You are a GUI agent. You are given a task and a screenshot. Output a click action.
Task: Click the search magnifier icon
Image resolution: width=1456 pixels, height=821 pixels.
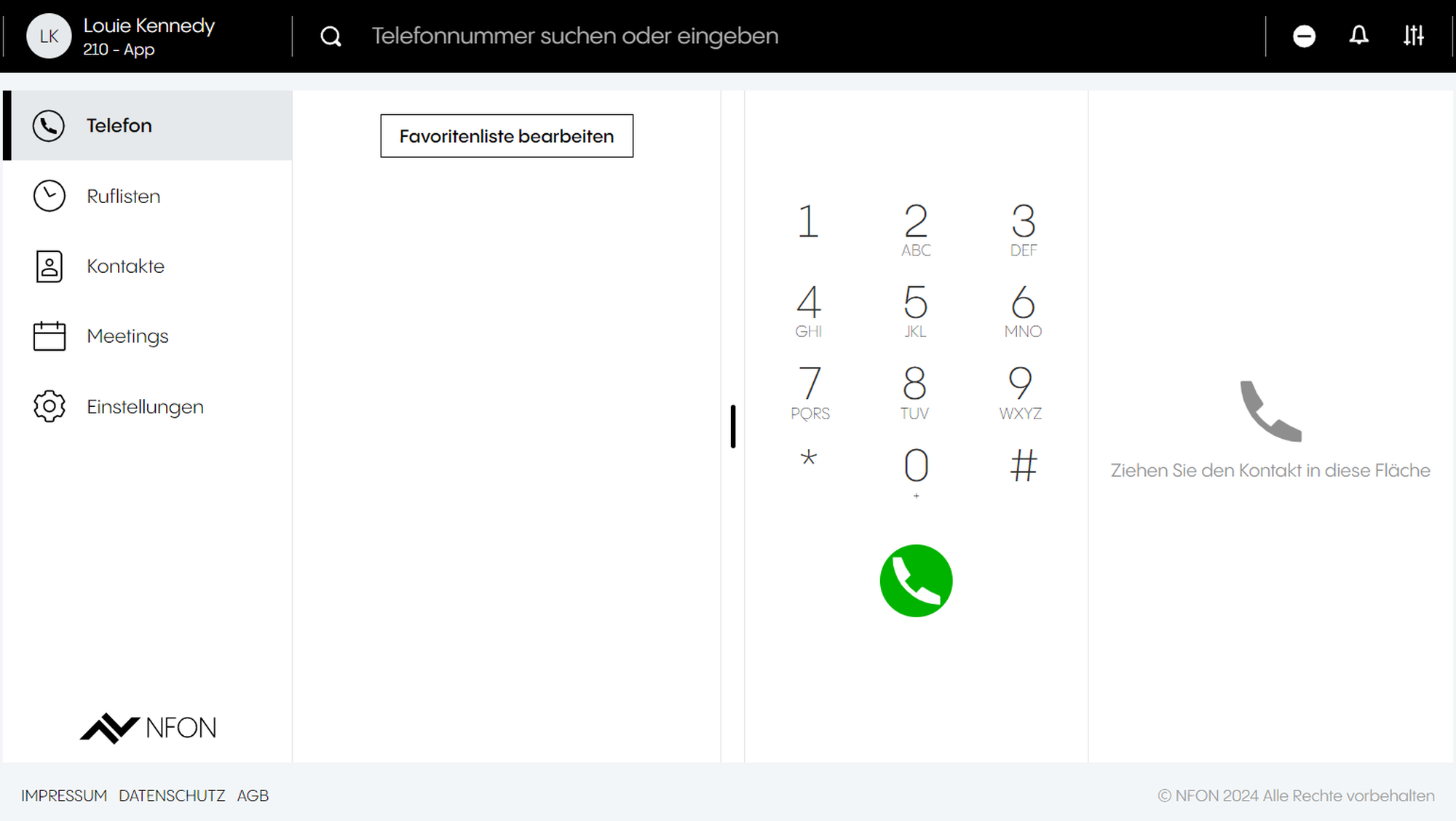click(x=331, y=36)
